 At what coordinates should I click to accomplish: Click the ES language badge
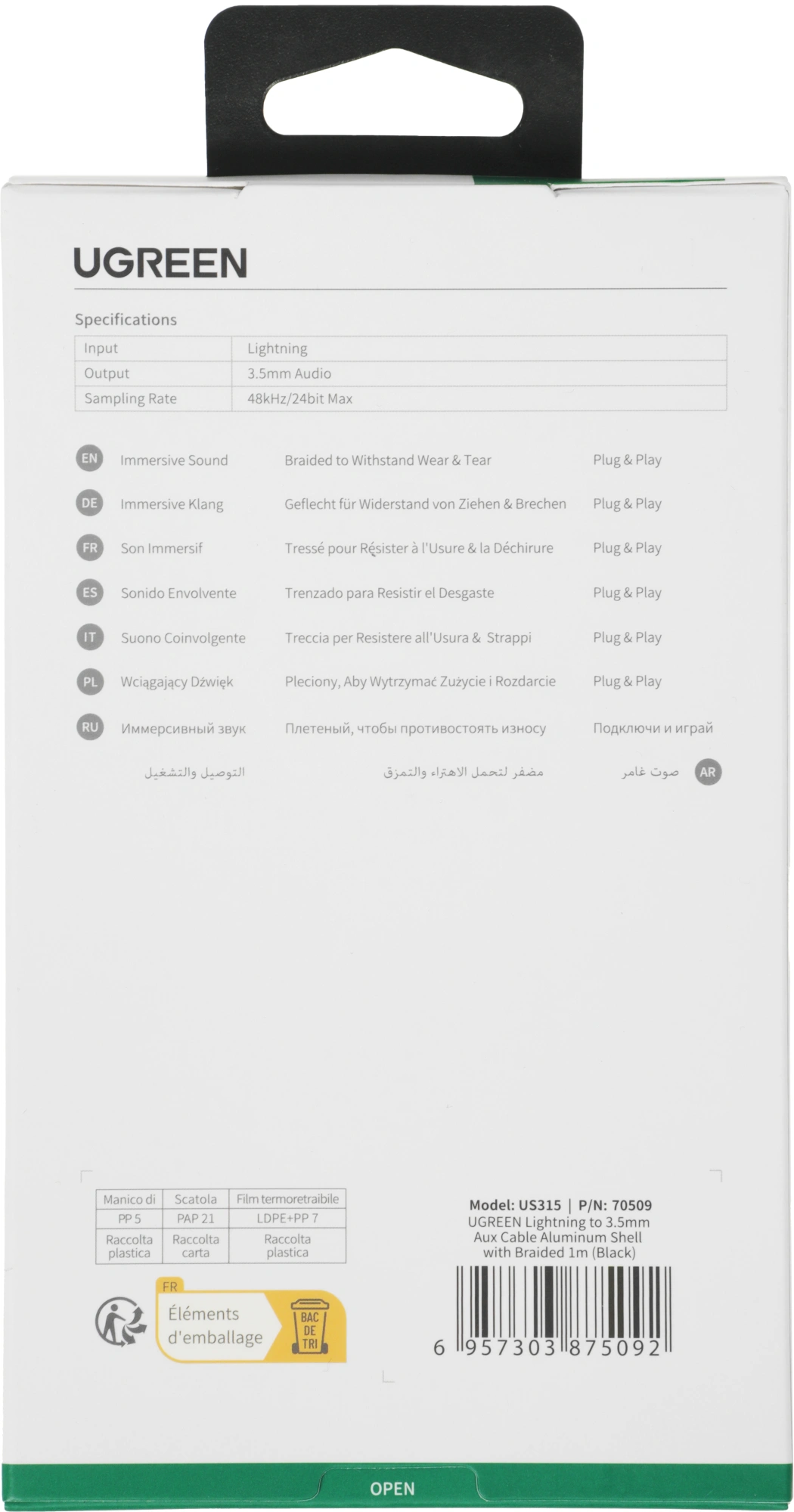(89, 592)
